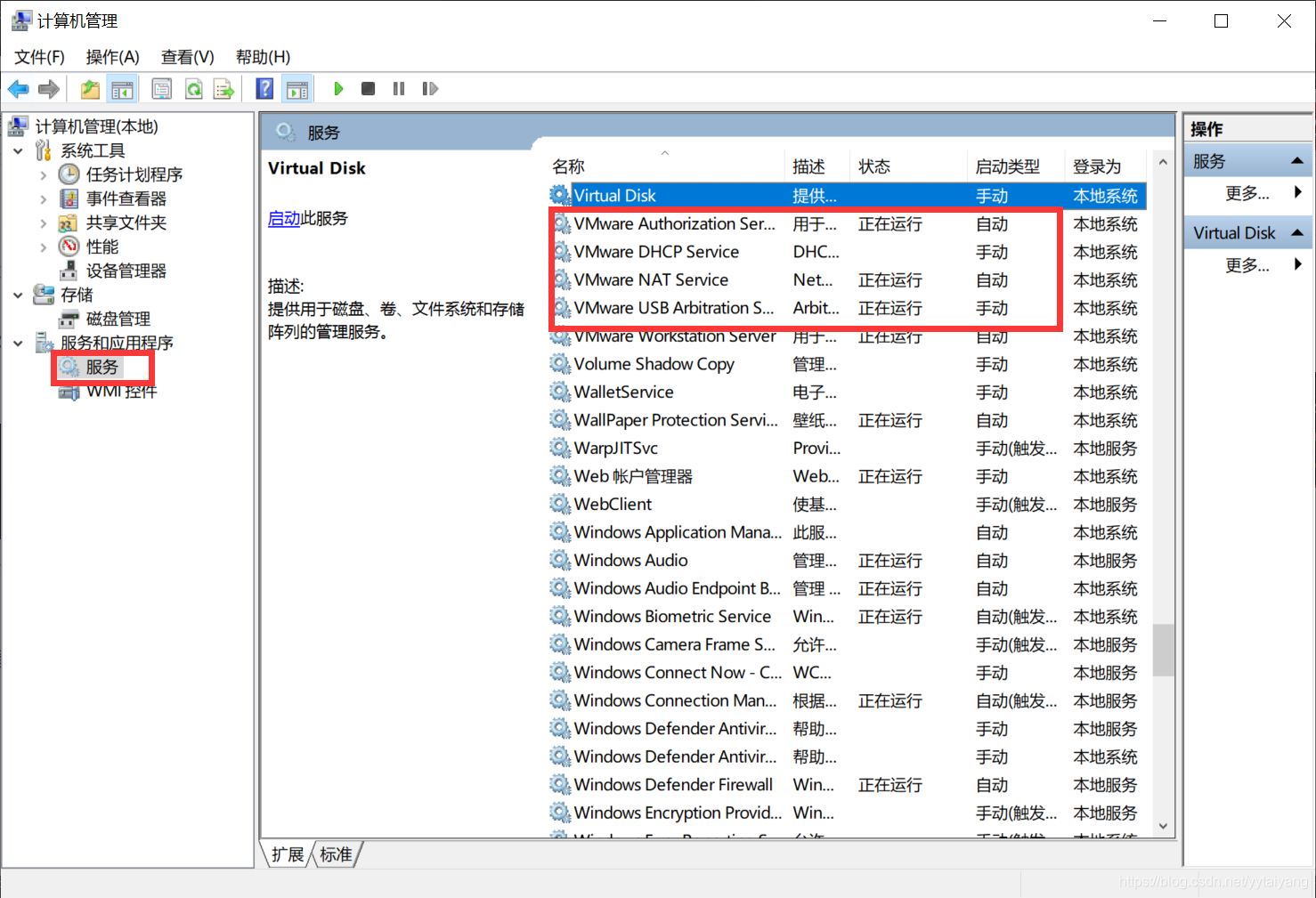Click the Up one level folder icon
Viewport: 1316px width, 898px height.
[x=90, y=89]
